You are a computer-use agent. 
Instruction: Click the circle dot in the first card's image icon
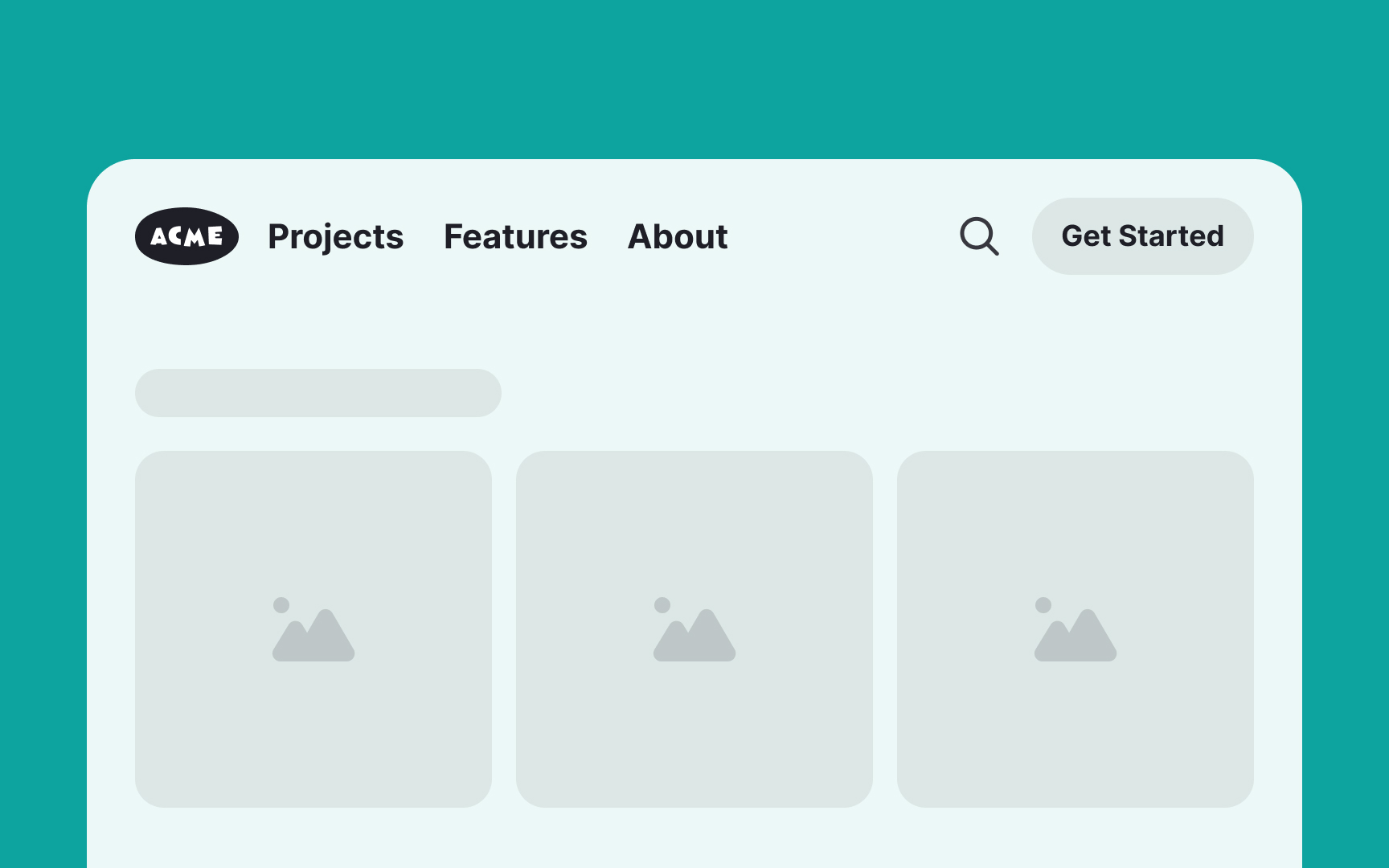pos(281,605)
